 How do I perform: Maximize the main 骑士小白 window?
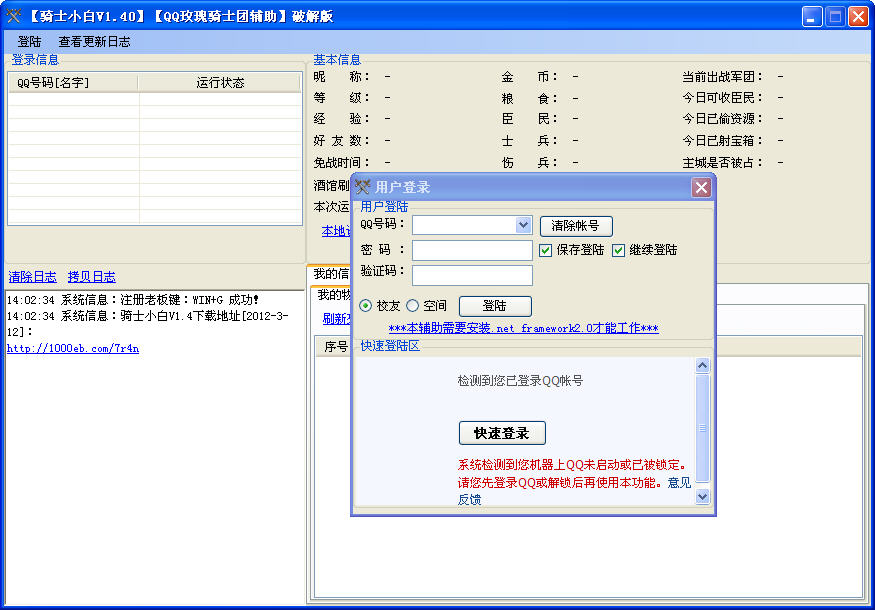click(835, 16)
